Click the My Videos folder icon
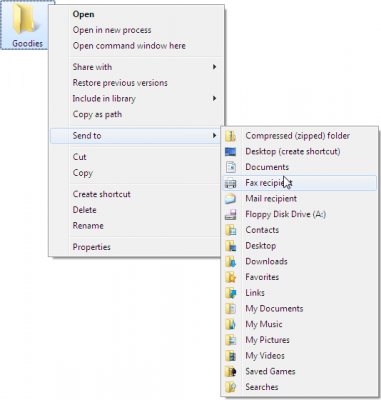The width and height of the screenshot is (381, 400). (230, 356)
